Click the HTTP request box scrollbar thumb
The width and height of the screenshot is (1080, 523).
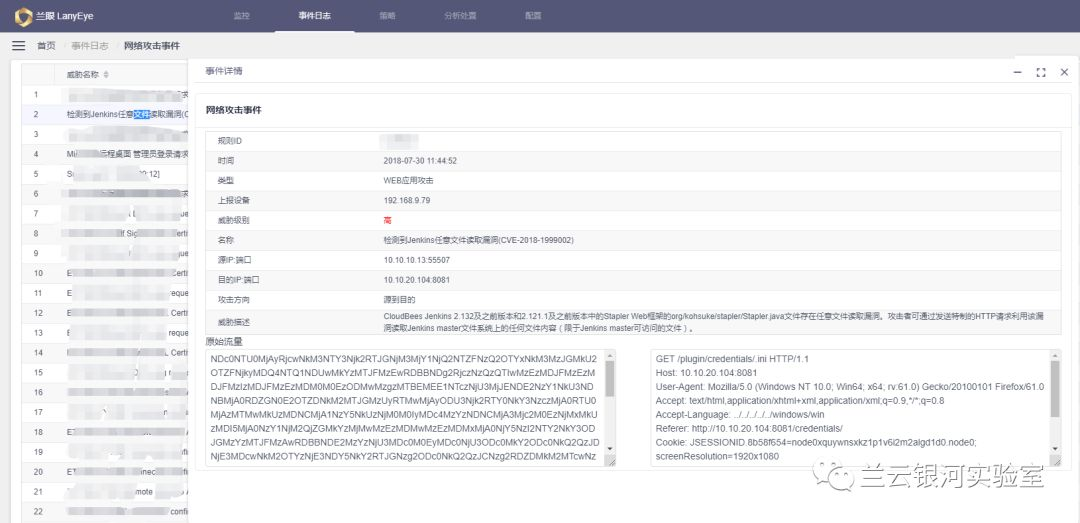click(x=1055, y=389)
